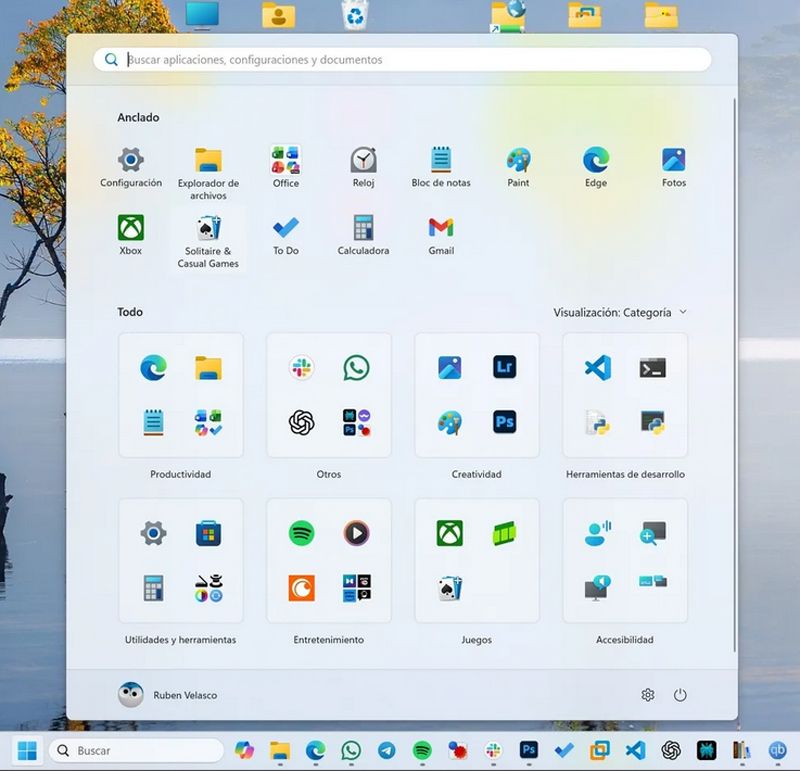Open the Explorador de archivos
800x771 pixels.
208,162
